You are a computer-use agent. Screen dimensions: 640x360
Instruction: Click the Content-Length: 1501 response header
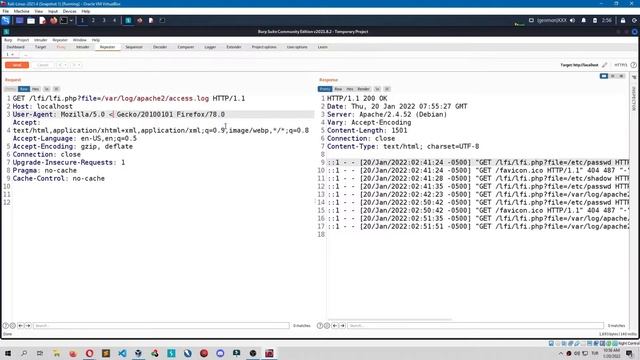click(x=367, y=130)
